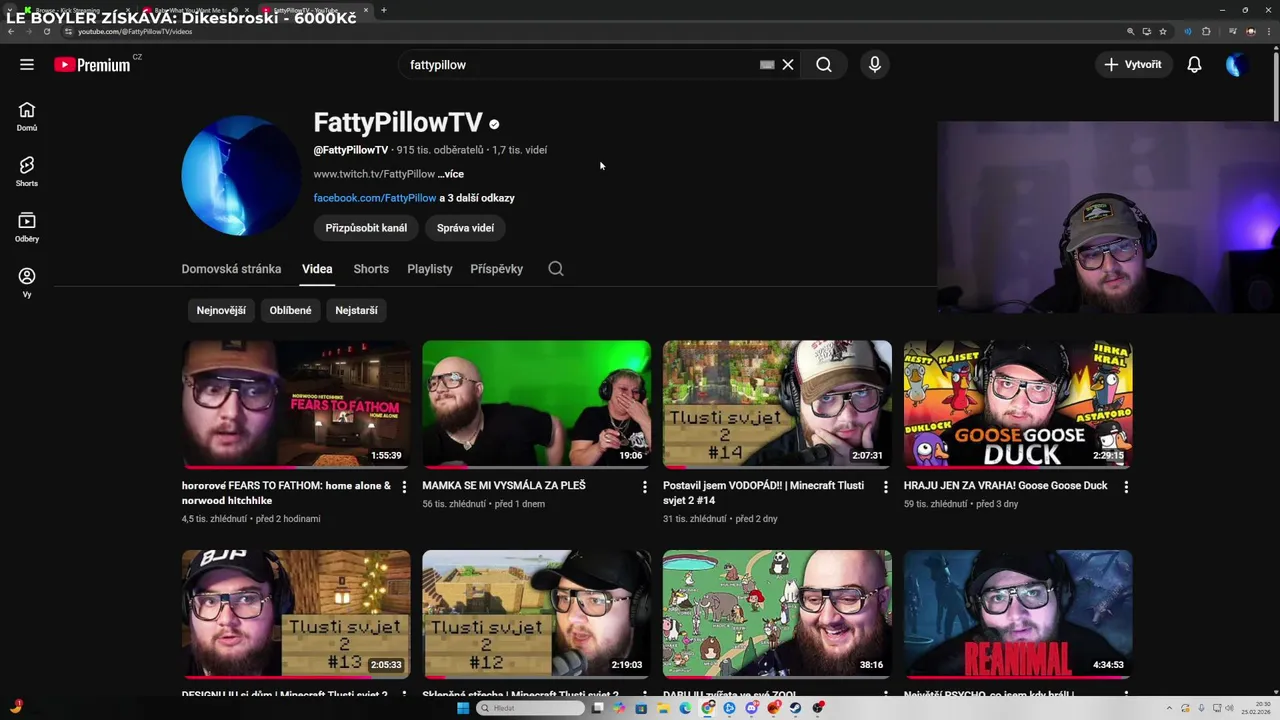
Task: Open Steam from the taskbar
Action: click(796, 708)
